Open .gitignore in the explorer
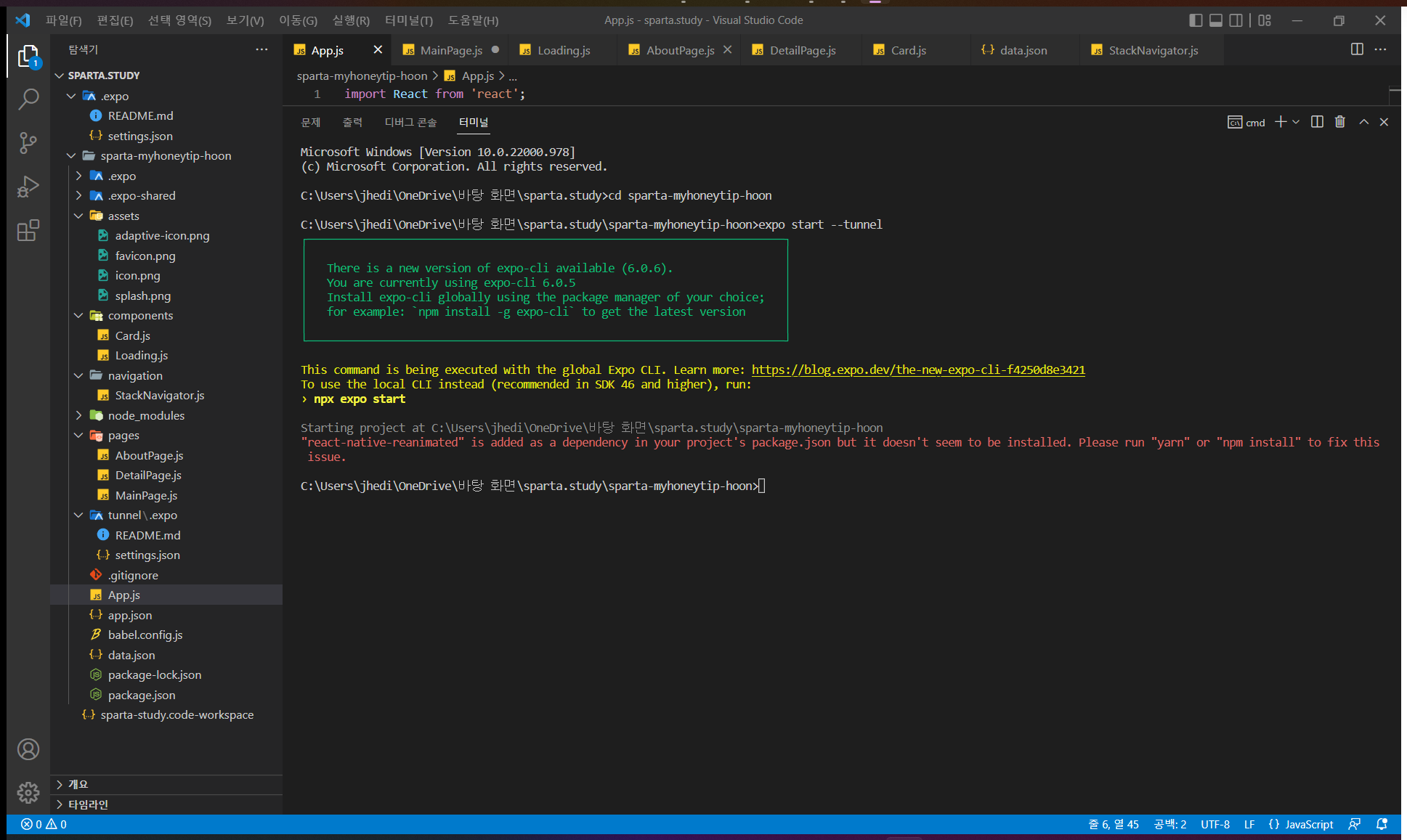1407x840 pixels. point(166,575)
